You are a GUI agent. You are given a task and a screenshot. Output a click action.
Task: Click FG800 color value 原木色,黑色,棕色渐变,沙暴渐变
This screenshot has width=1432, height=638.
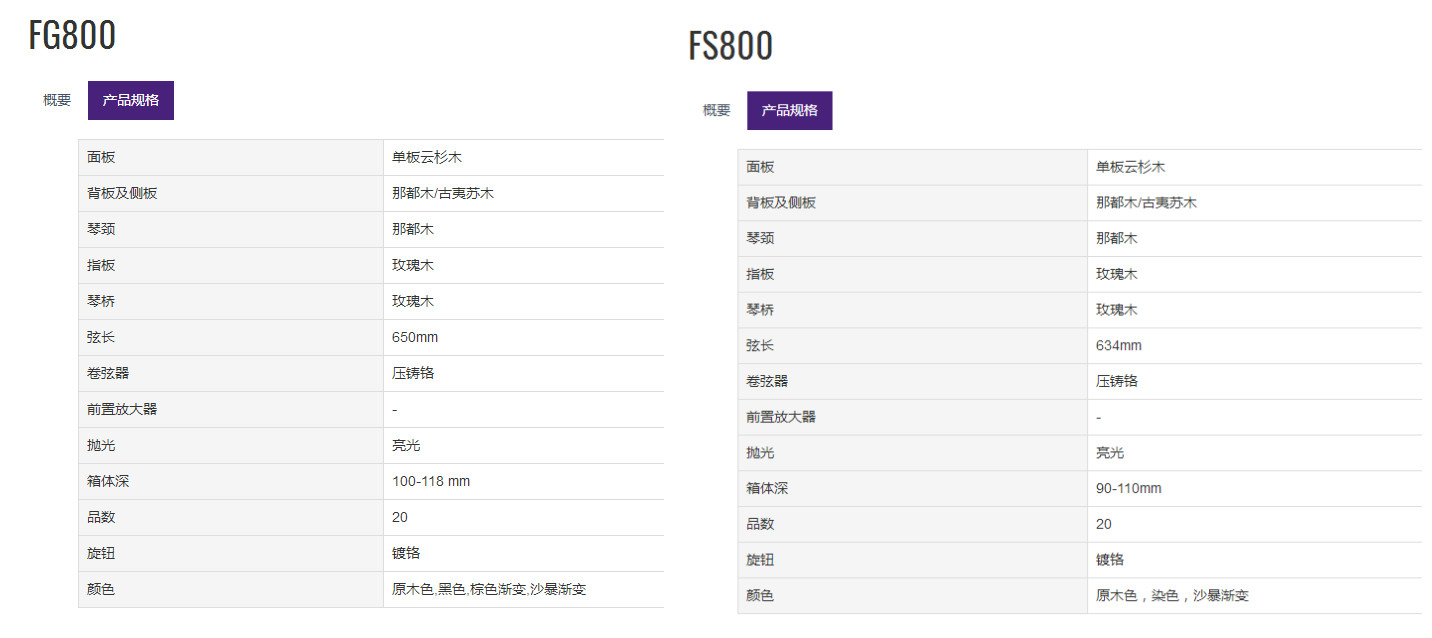489,589
